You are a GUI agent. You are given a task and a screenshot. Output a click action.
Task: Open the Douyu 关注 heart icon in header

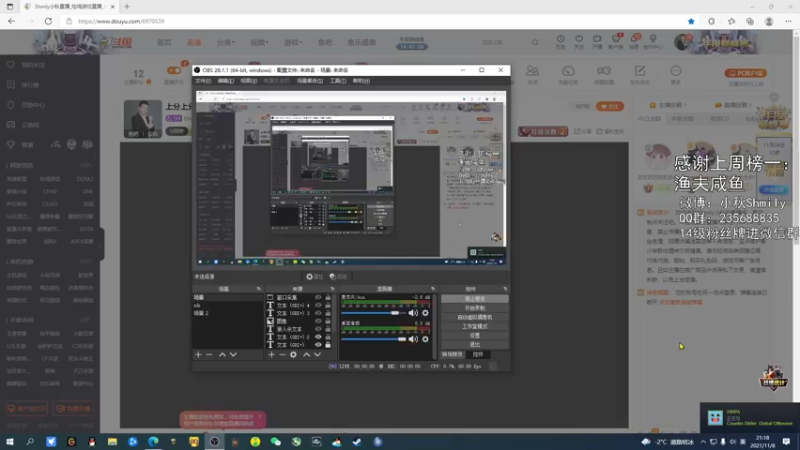[579, 42]
